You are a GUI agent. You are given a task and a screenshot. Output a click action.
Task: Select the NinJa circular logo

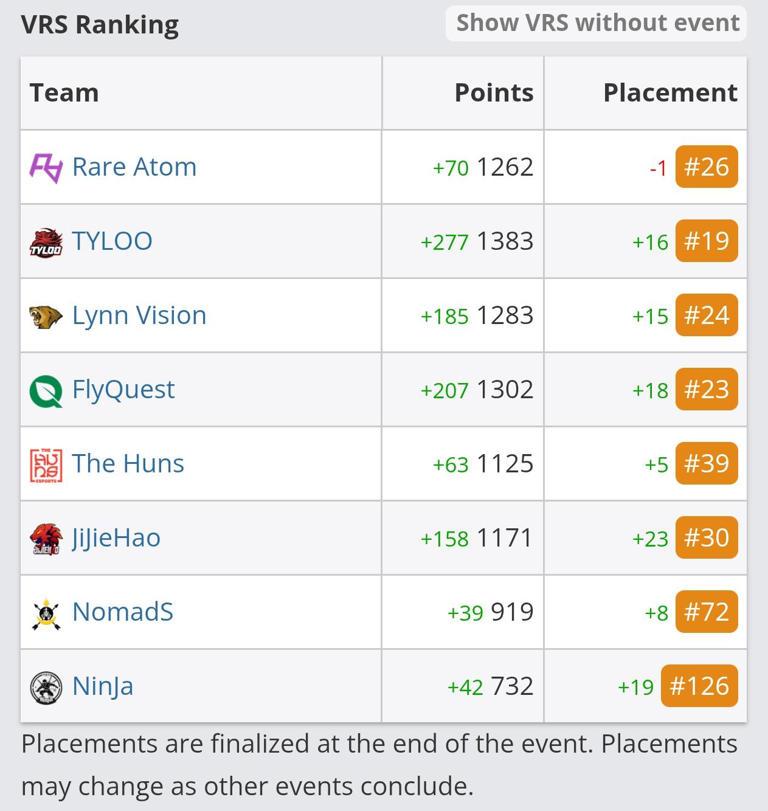[44, 686]
